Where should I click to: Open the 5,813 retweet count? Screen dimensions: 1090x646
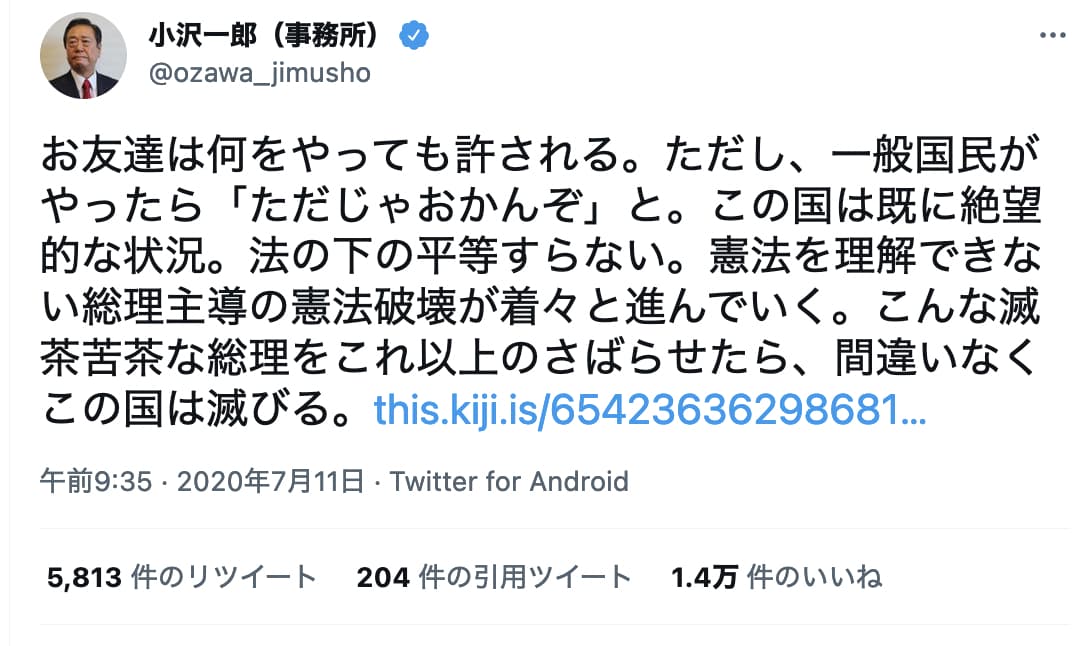click(85, 577)
